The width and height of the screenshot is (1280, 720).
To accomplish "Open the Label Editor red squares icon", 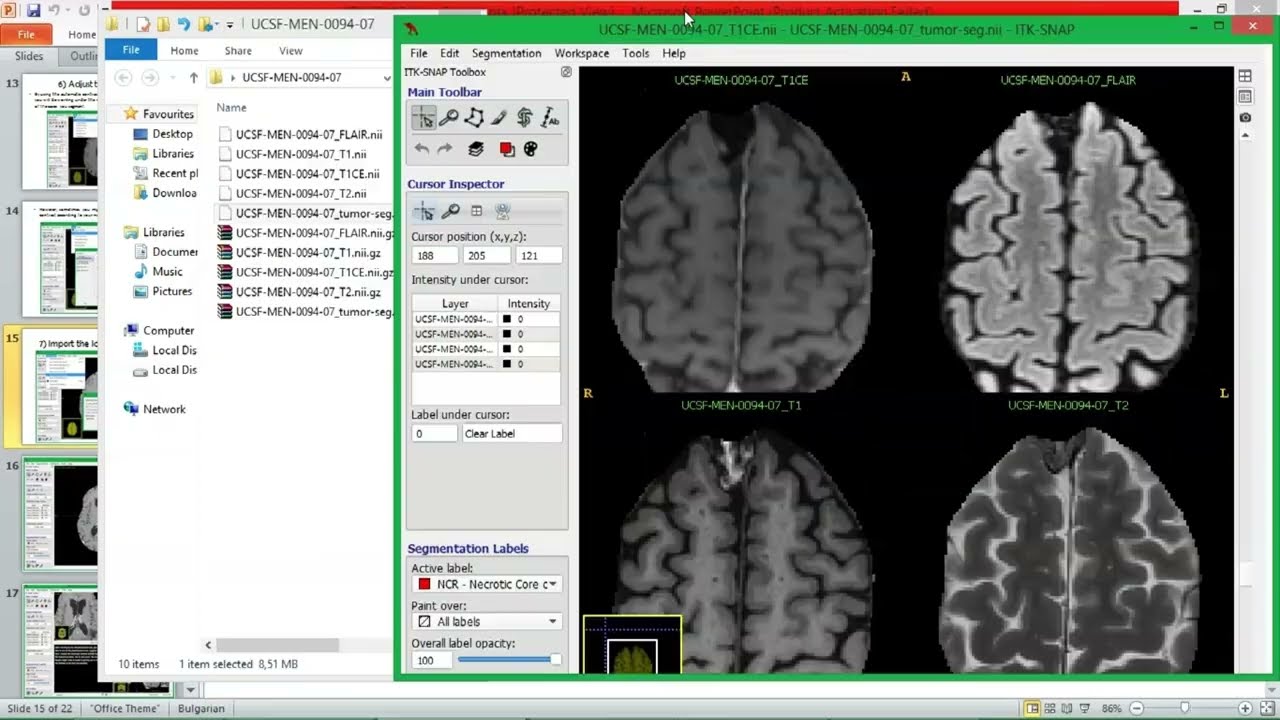I will [x=506, y=149].
